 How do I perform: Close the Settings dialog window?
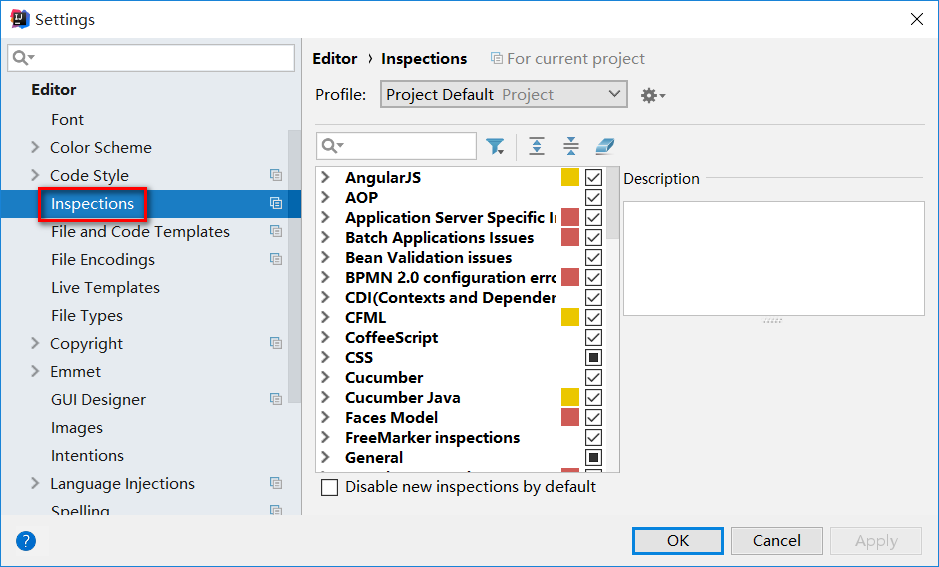tap(916, 19)
